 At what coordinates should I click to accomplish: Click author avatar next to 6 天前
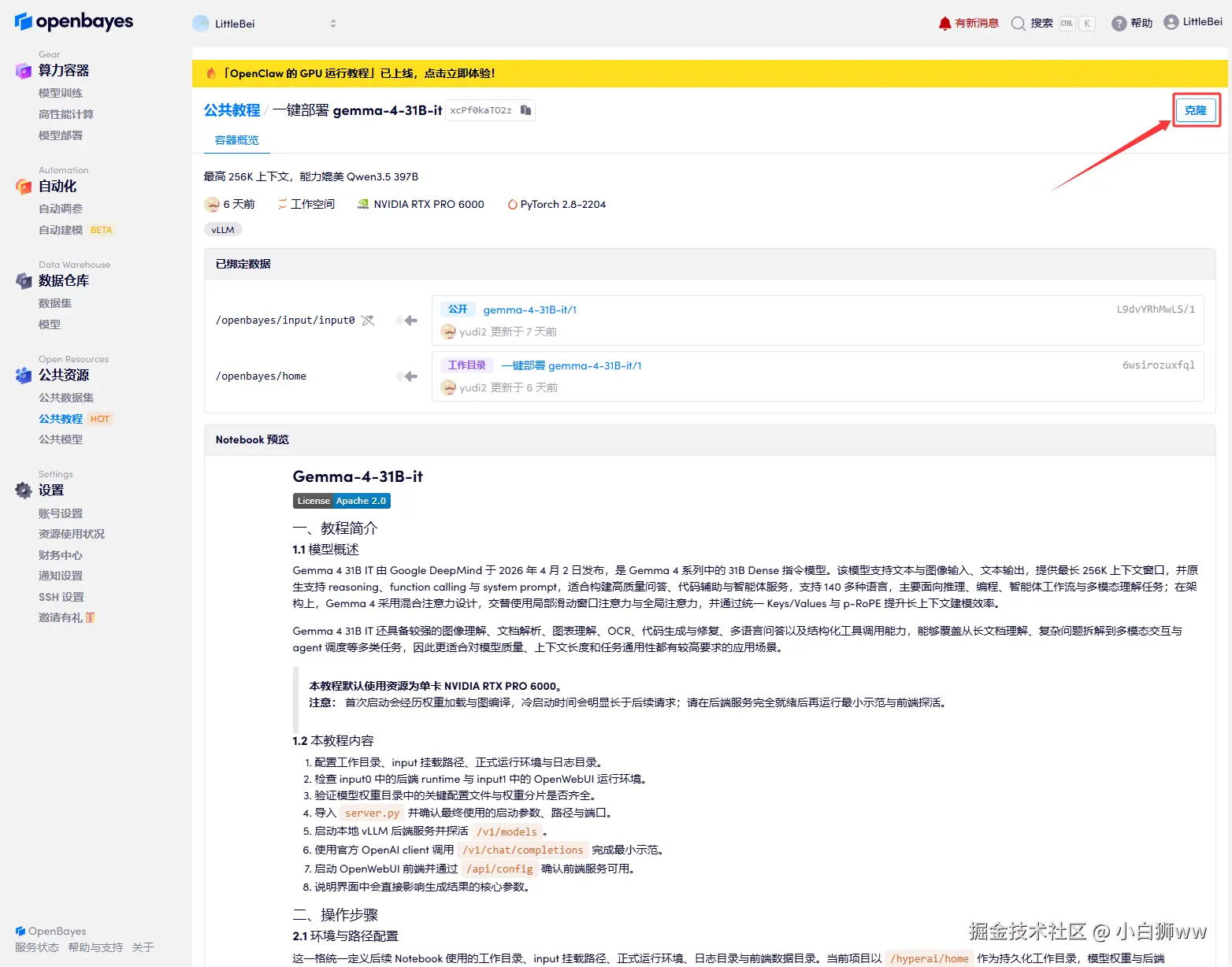[212, 204]
